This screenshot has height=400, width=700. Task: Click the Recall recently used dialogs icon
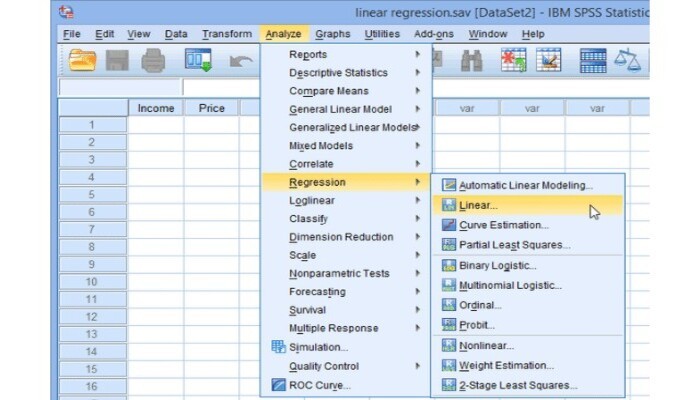(x=198, y=60)
